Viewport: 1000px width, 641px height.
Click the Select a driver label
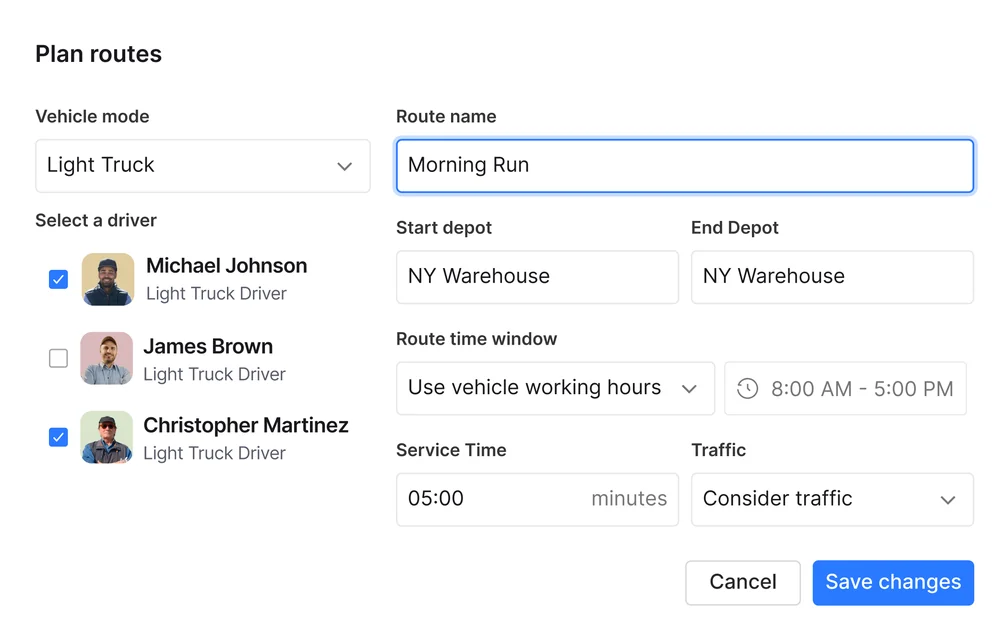[x=96, y=220]
